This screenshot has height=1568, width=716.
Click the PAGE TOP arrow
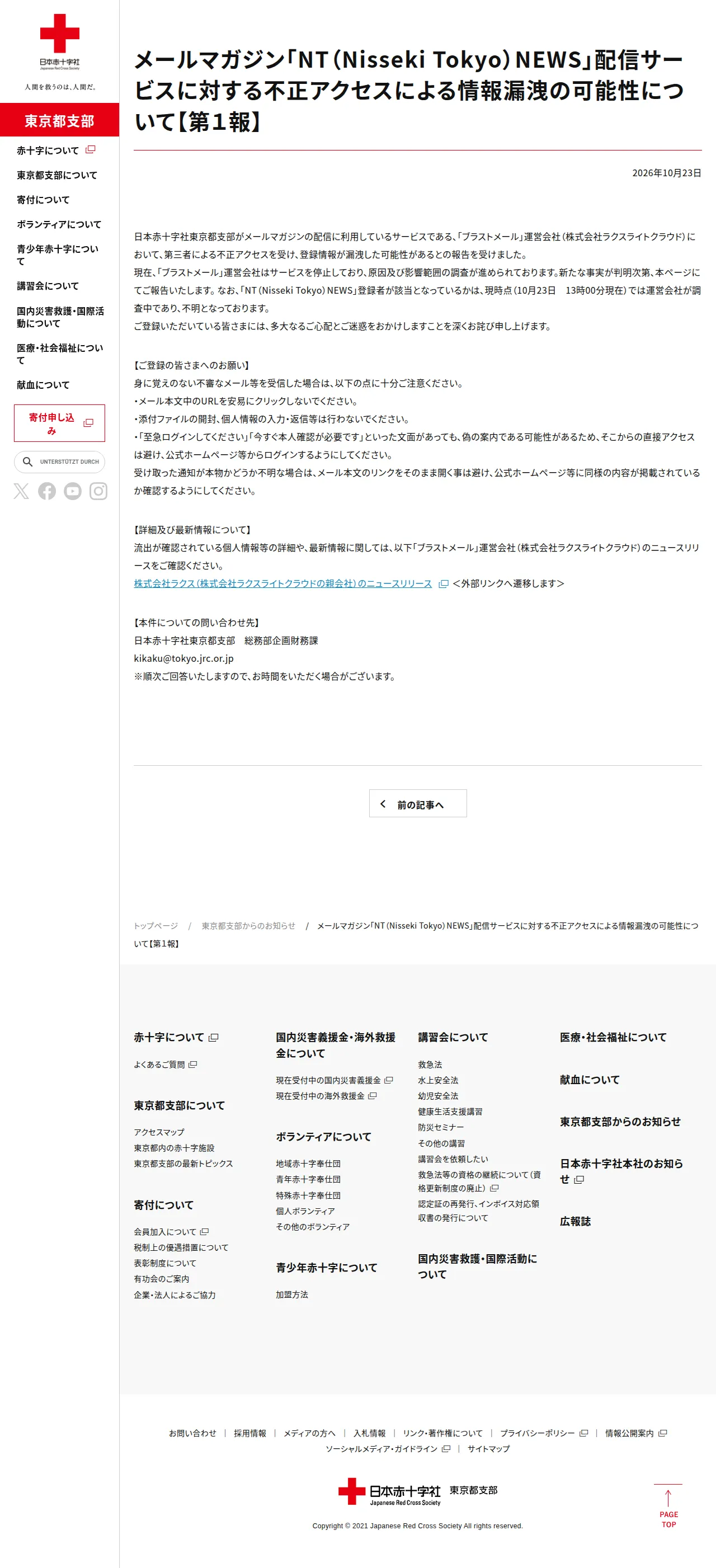coord(668,1506)
